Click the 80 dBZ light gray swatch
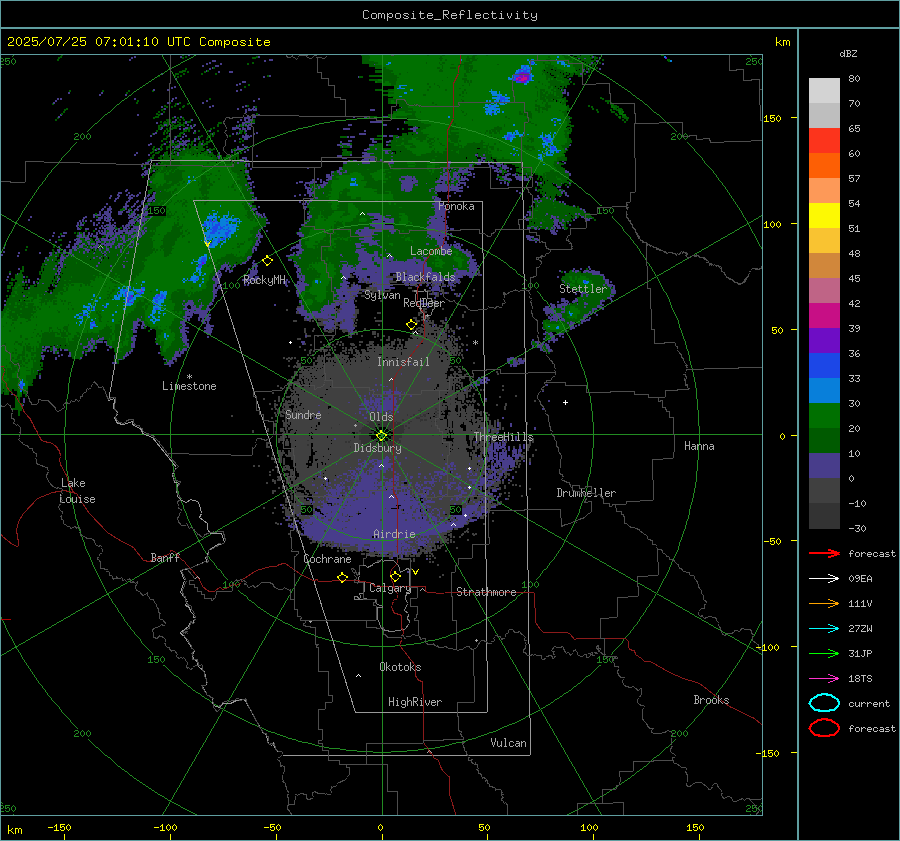Screen dimensions: 900x841 pos(824,90)
